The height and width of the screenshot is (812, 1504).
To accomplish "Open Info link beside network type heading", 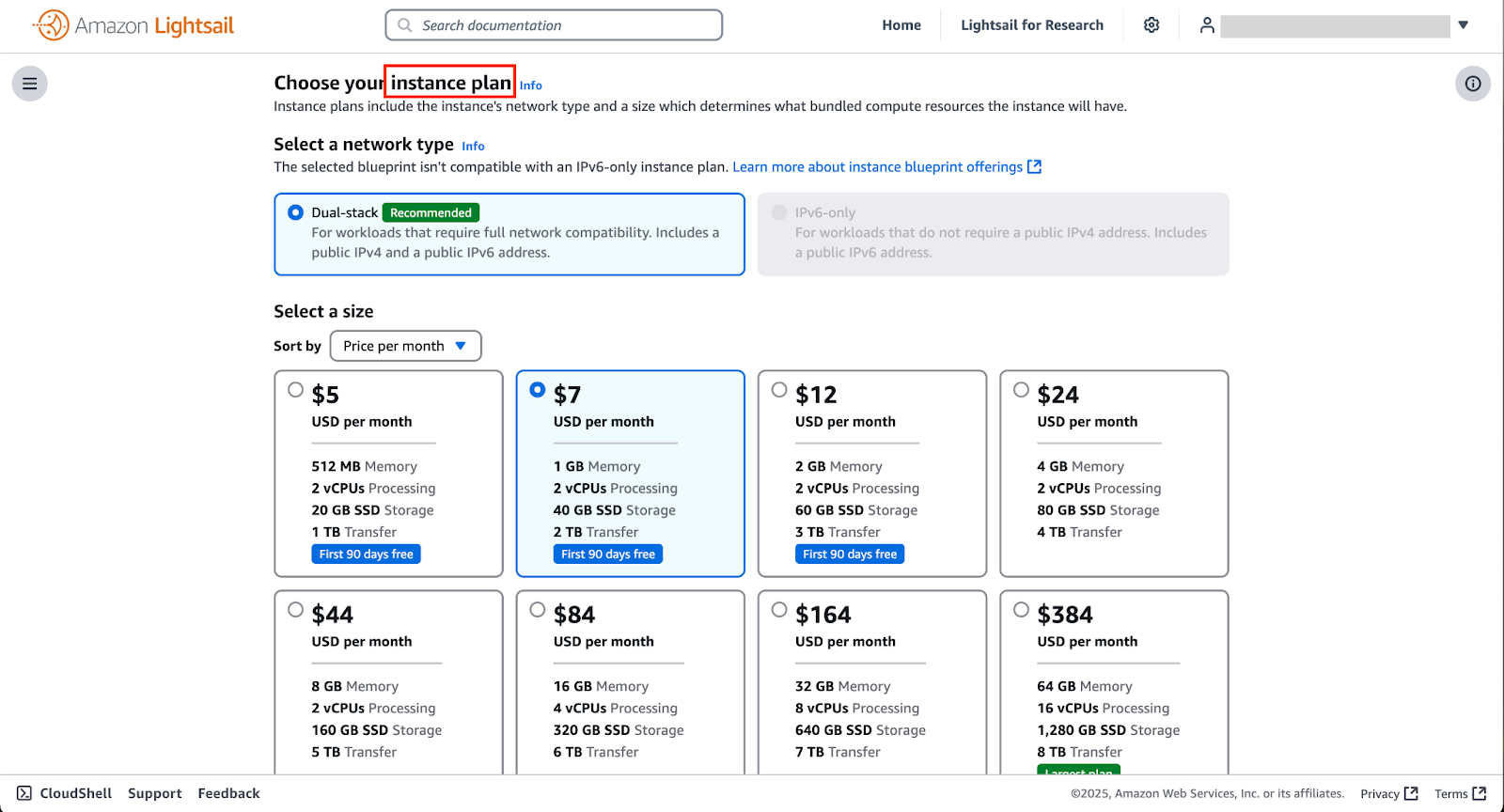I will (473, 146).
